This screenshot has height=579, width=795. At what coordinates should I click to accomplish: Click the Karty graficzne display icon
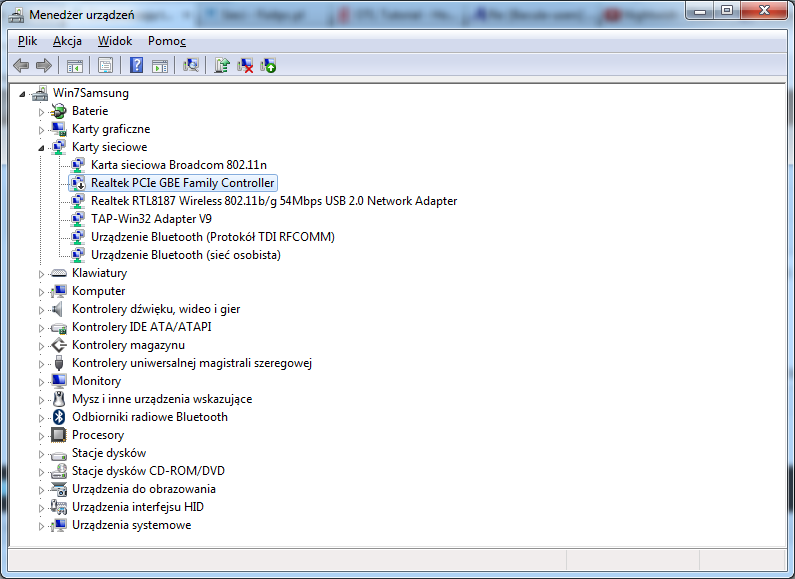point(59,129)
